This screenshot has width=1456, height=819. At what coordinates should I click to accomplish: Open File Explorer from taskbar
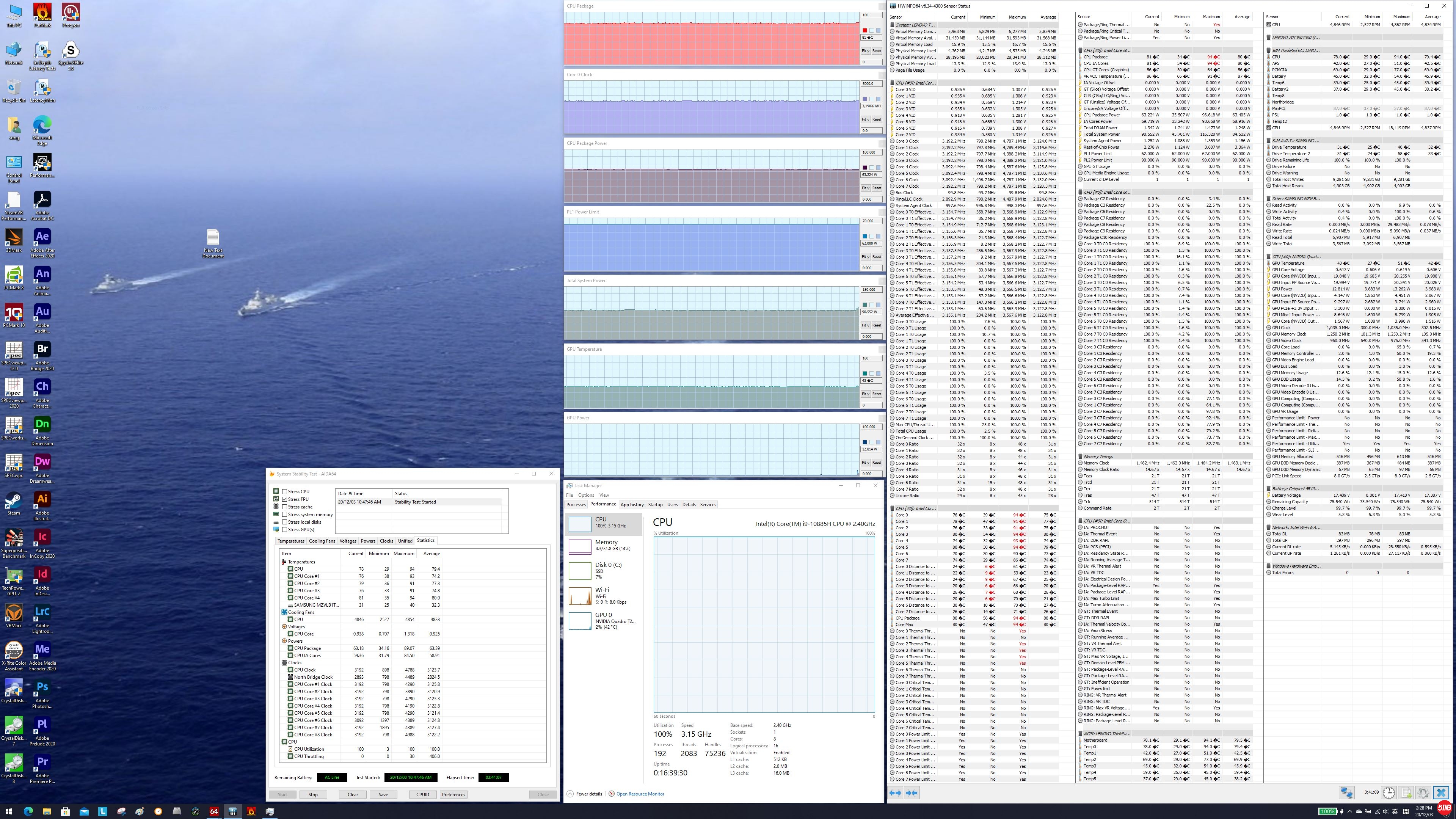[46, 811]
